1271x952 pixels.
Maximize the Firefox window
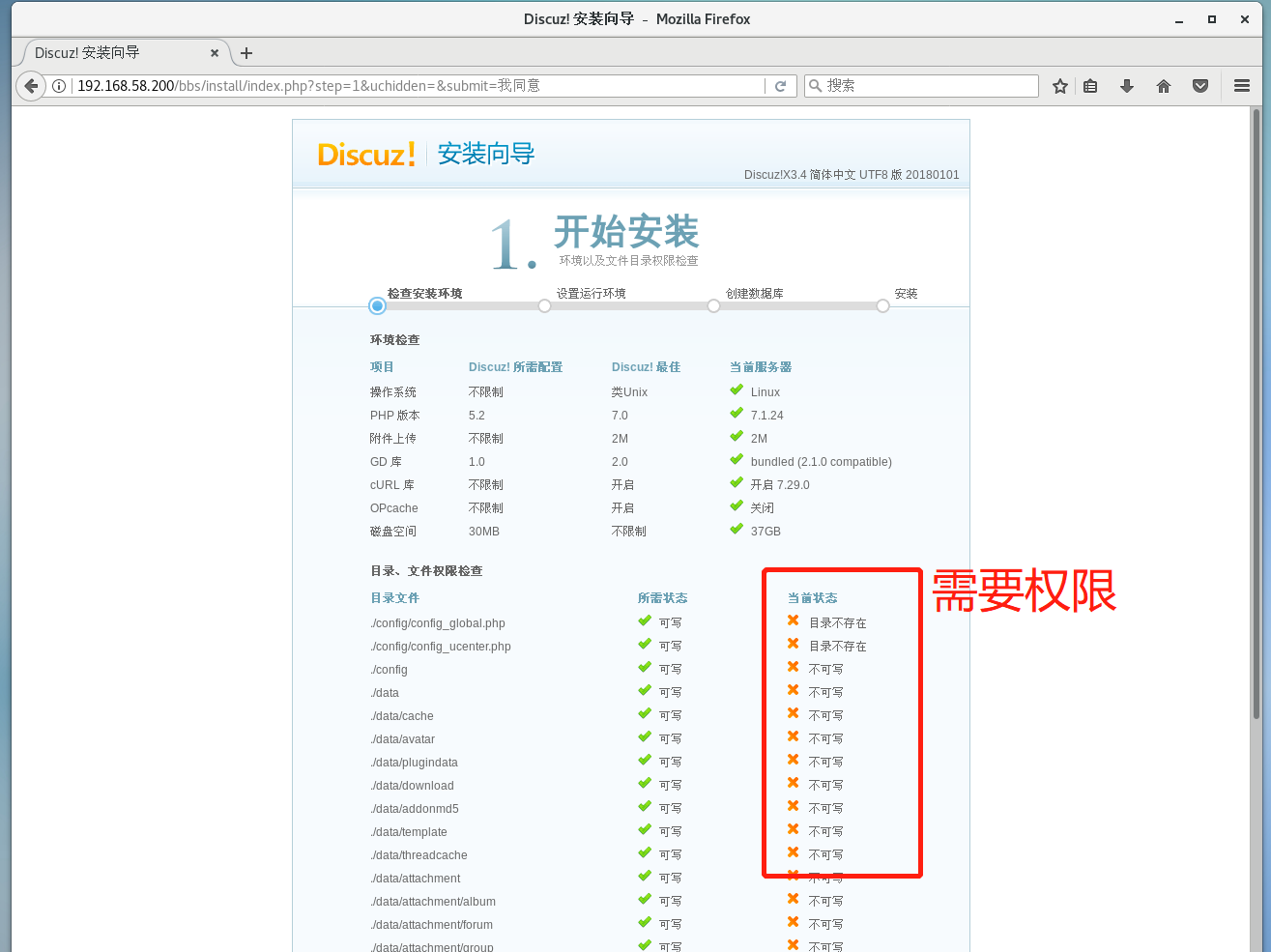point(1212,19)
